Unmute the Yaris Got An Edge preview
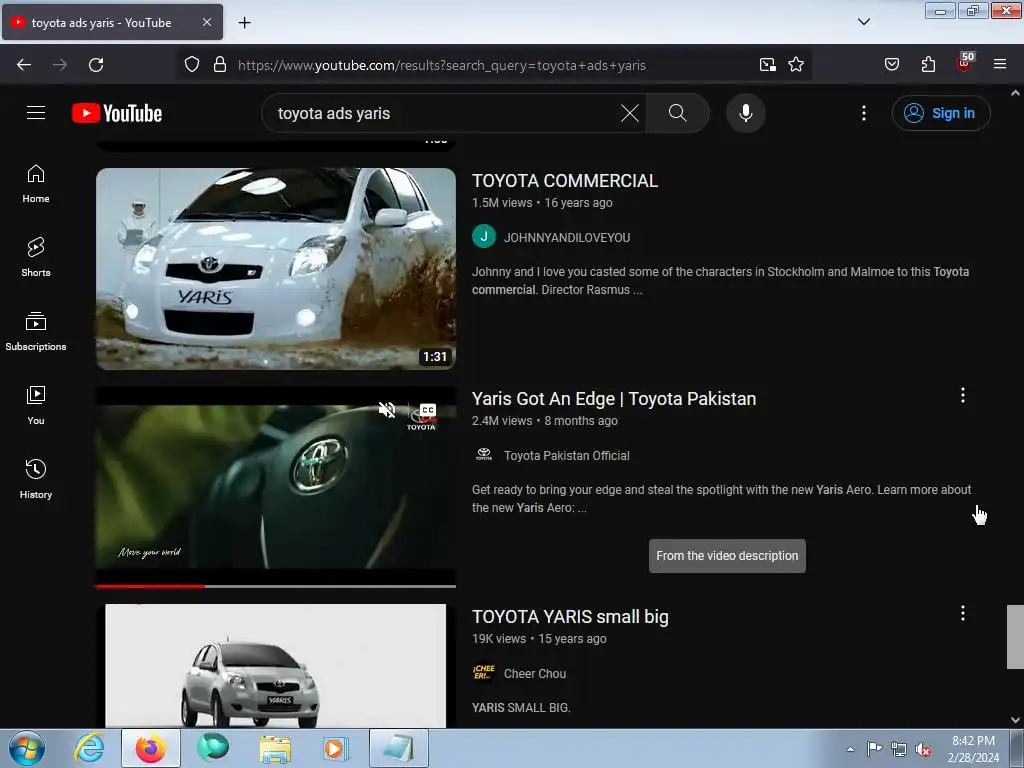1024x768 pixels. [x=387, y=410]
